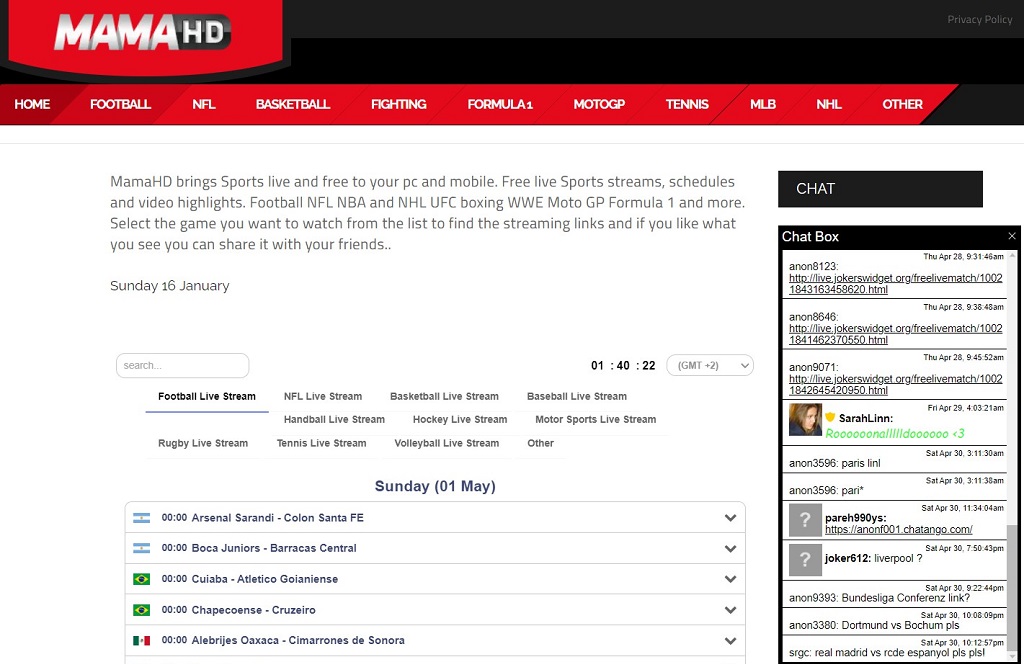Image resolution: width=1024 pixels, height=664 pixels.
Task: Click the Sunday 16 January date text
Action: (170, 285)
